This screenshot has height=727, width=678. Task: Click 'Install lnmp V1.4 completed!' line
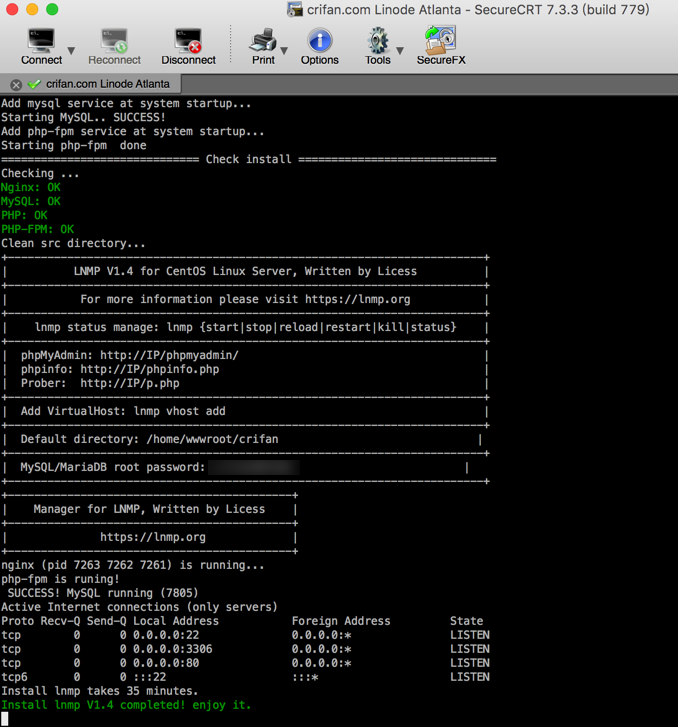pos(126,705)
